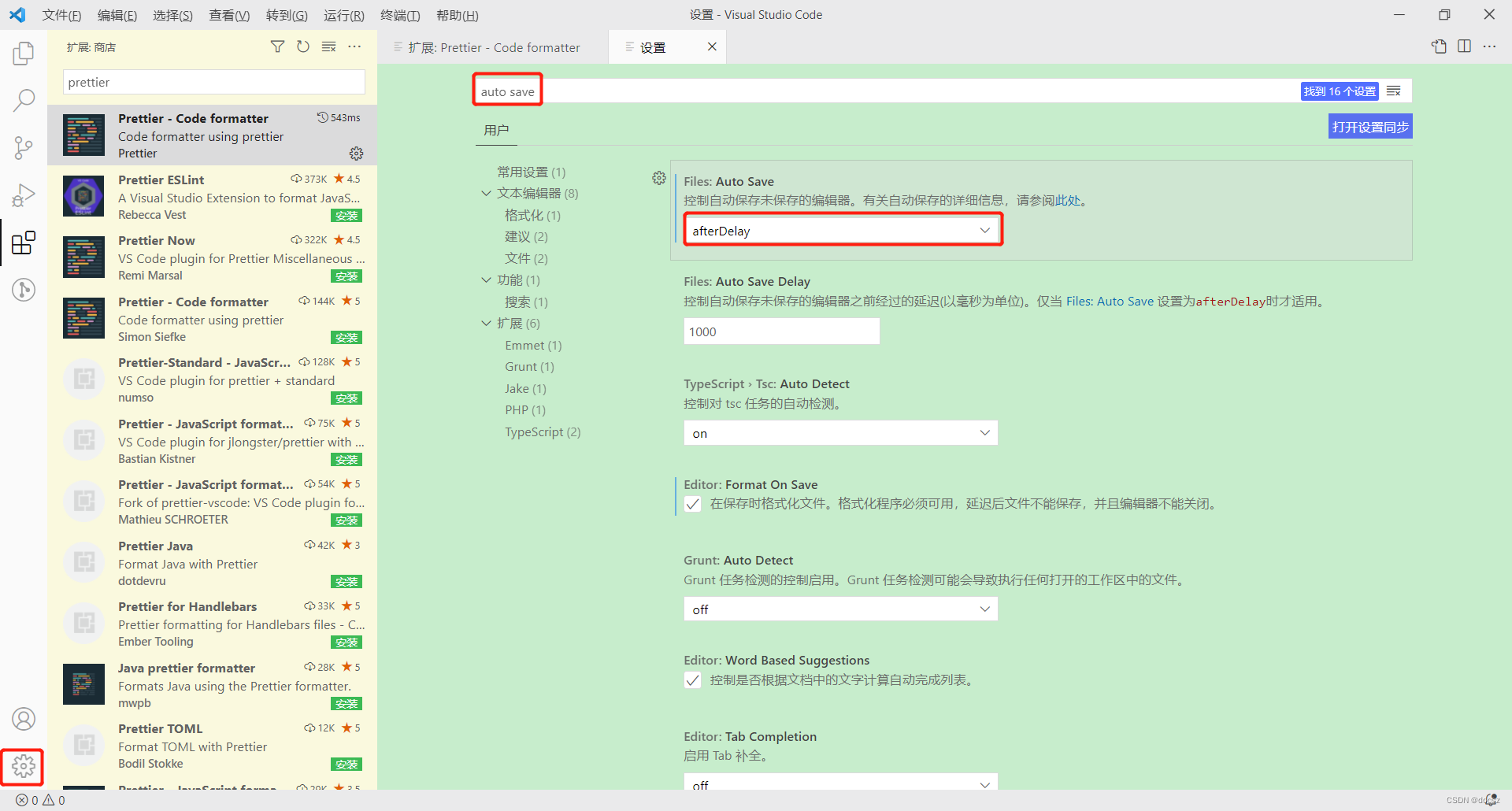This screenshot has width=1512, height=811.
Task: Install the Prettier Now extension
Action: coord(346,276)
